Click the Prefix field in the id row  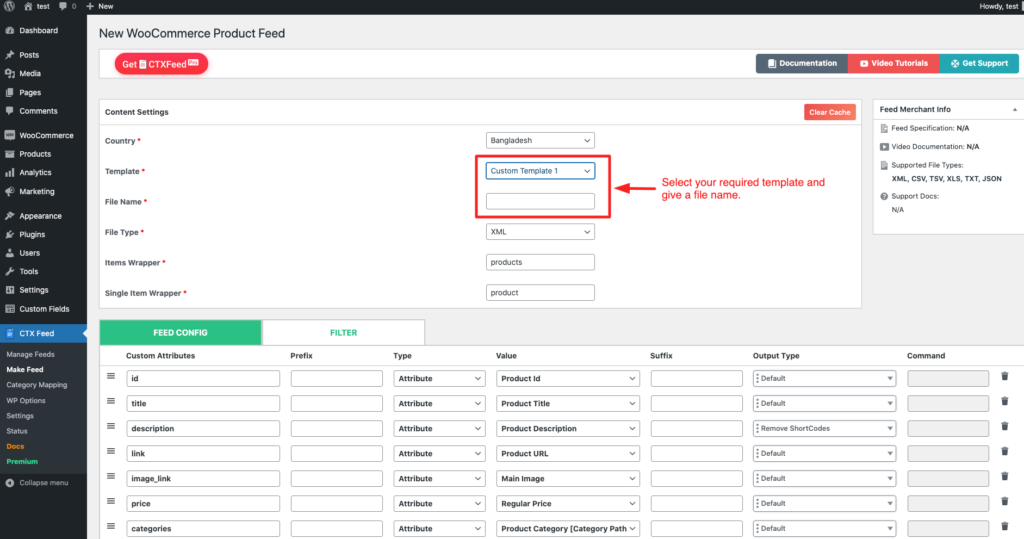click(x=336, y=378)
